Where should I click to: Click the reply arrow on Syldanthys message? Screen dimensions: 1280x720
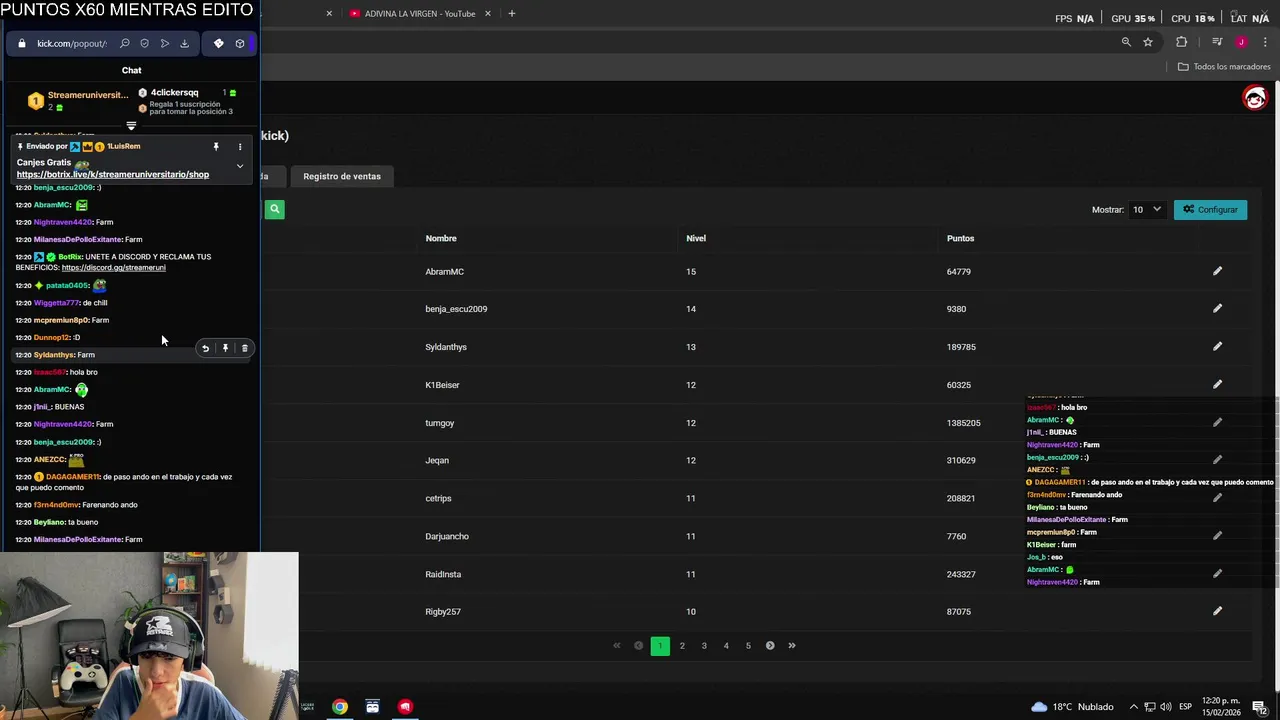coord(205,348)
